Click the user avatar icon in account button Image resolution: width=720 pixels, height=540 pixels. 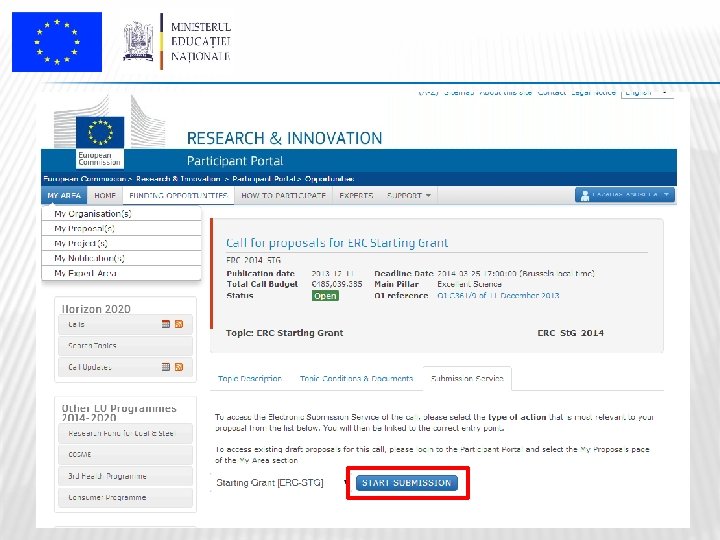tap(585, 195)
